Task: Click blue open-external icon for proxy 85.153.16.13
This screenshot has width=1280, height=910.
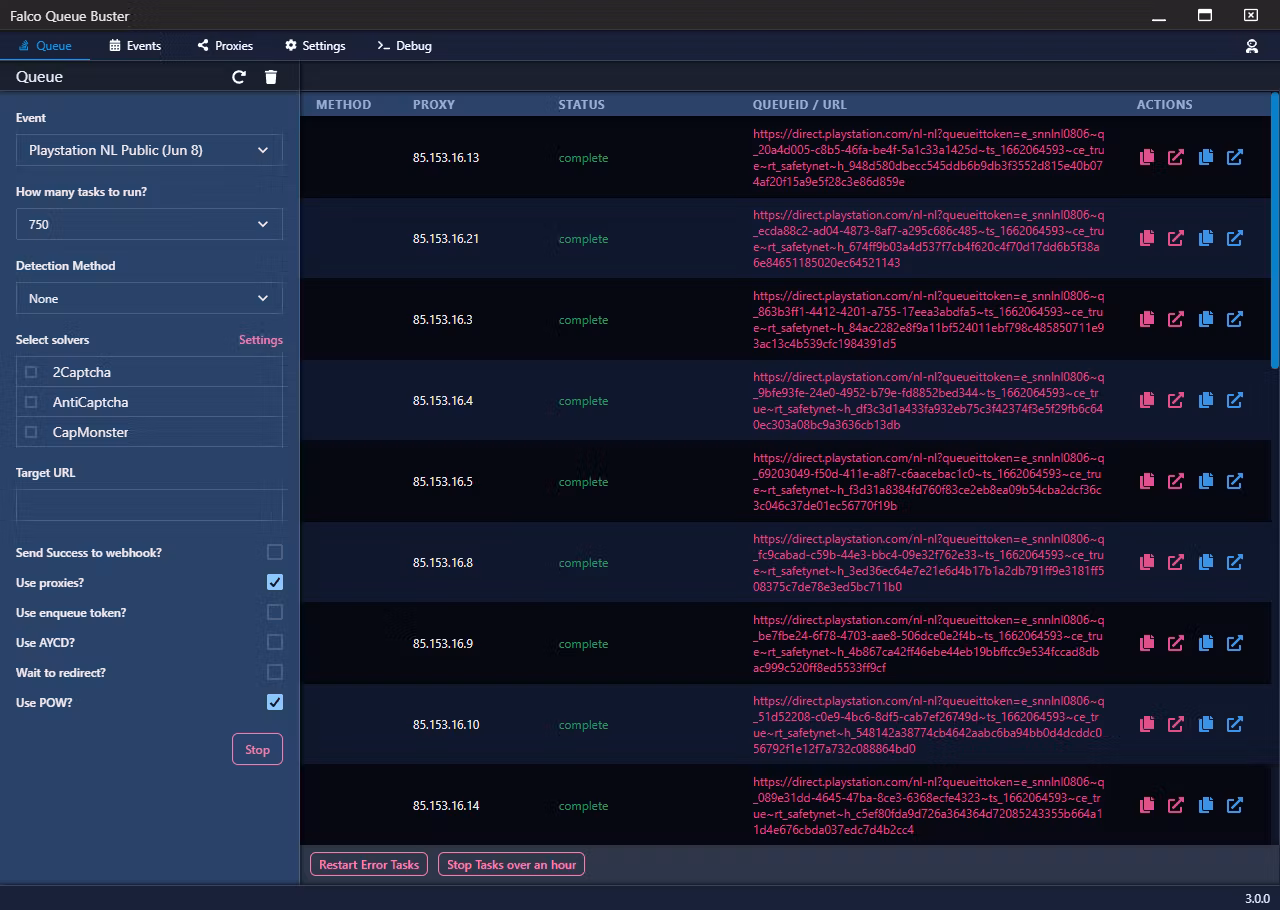Action: [x=1235, y=158]
